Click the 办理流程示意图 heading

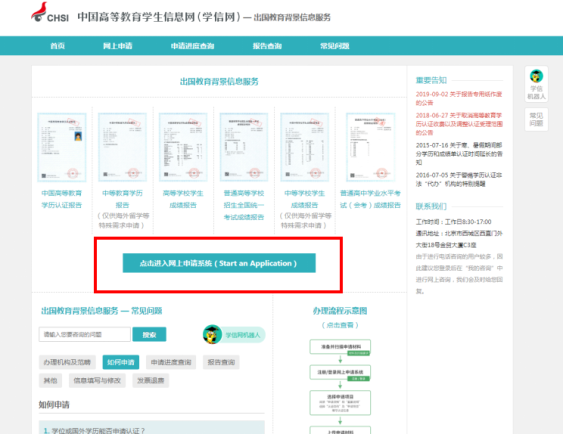340,311
